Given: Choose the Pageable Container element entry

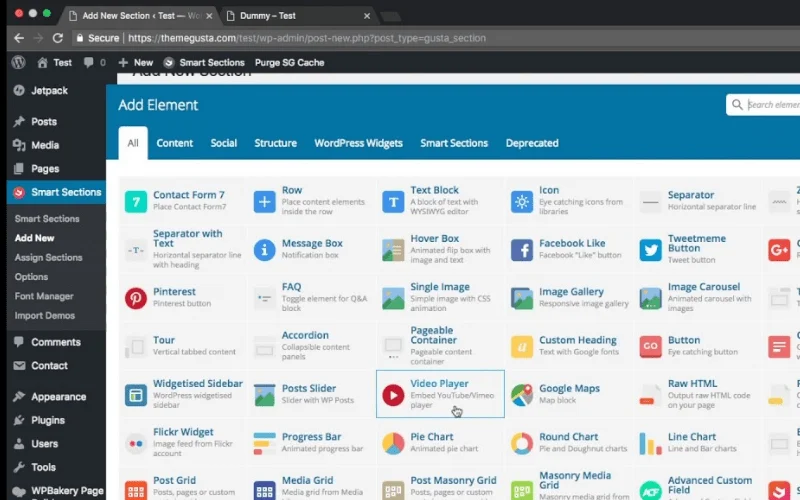Looking at the screenshot, I should click(440, 345).
